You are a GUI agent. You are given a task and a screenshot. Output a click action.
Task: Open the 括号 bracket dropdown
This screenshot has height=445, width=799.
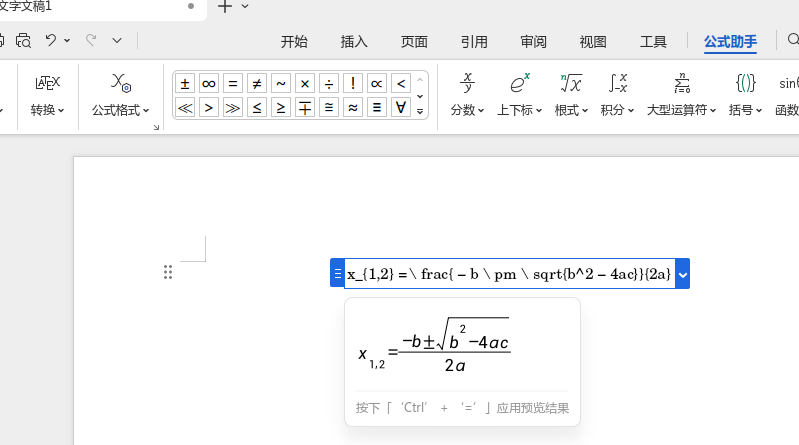point(745,110)
